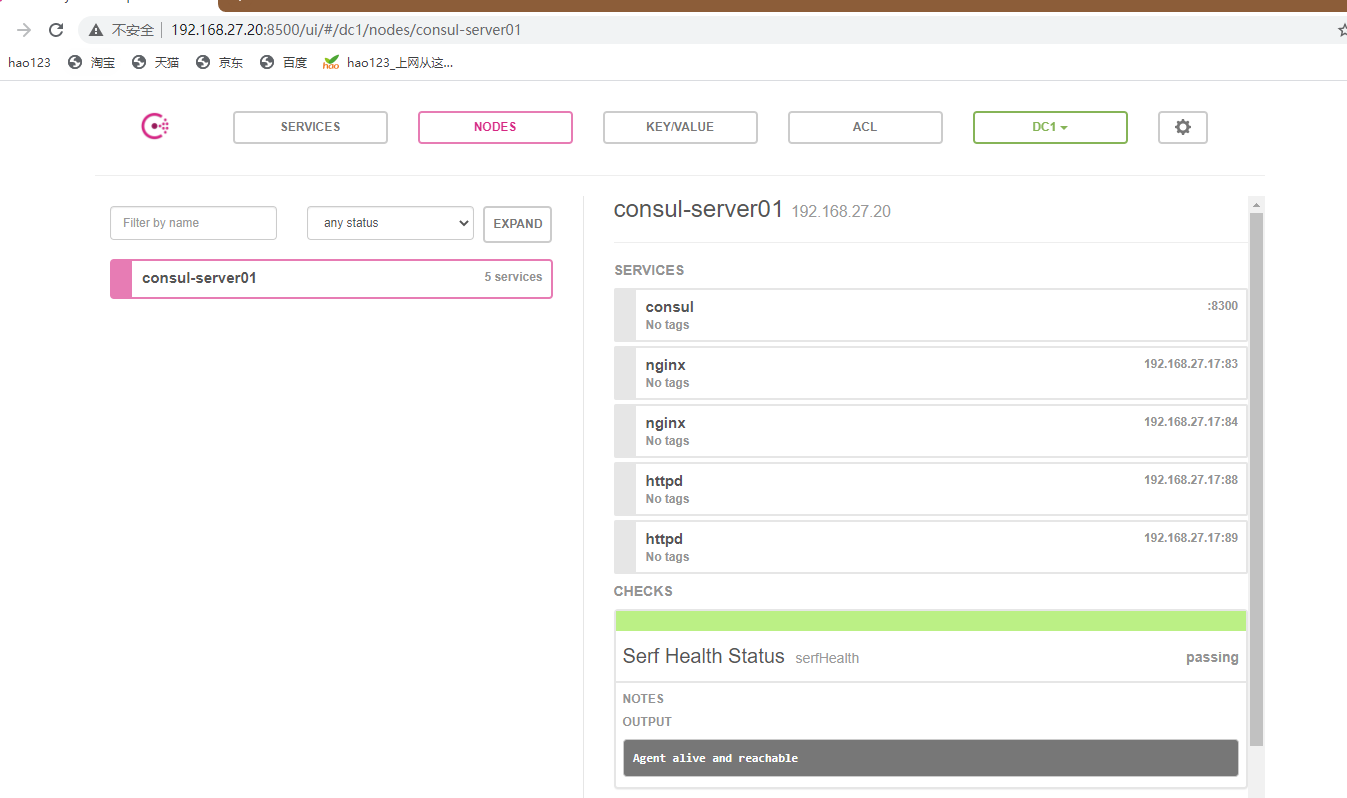Open the consul service on port 8300
The height and width of the screenshot is (798, 1347).
coord(930,315)
